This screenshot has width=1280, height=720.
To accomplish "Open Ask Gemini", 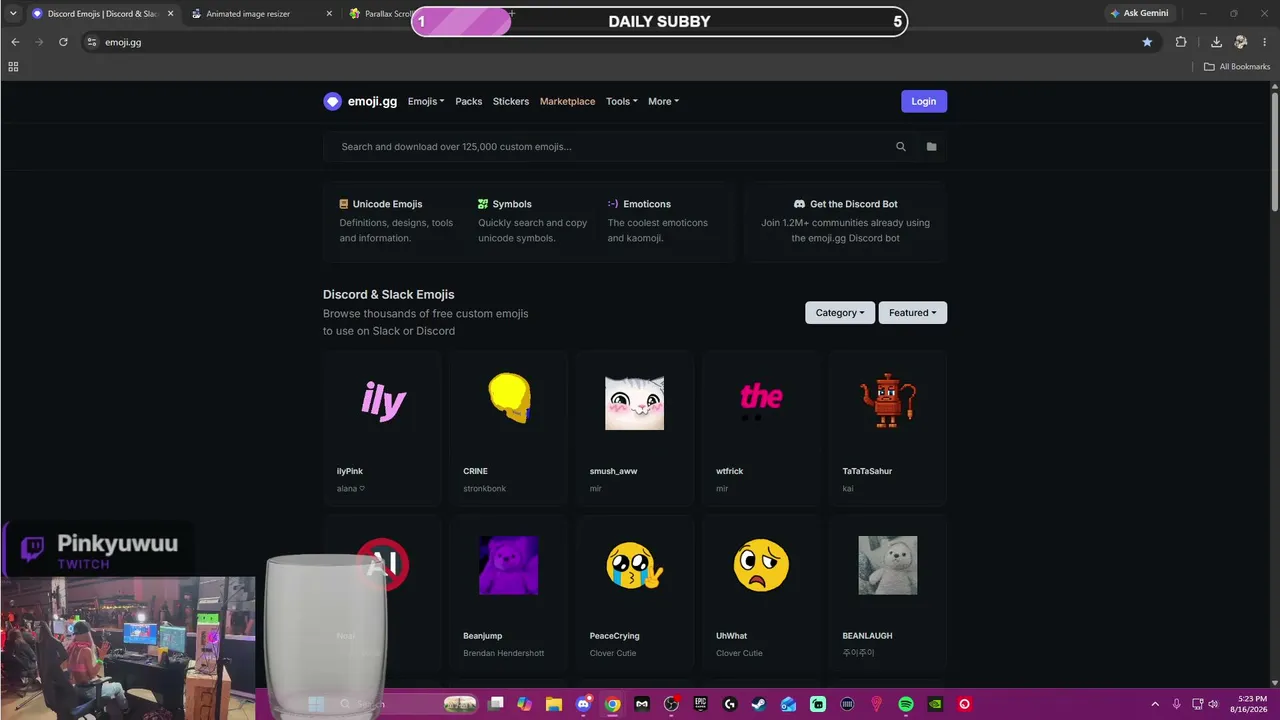I will point(1138,14).
